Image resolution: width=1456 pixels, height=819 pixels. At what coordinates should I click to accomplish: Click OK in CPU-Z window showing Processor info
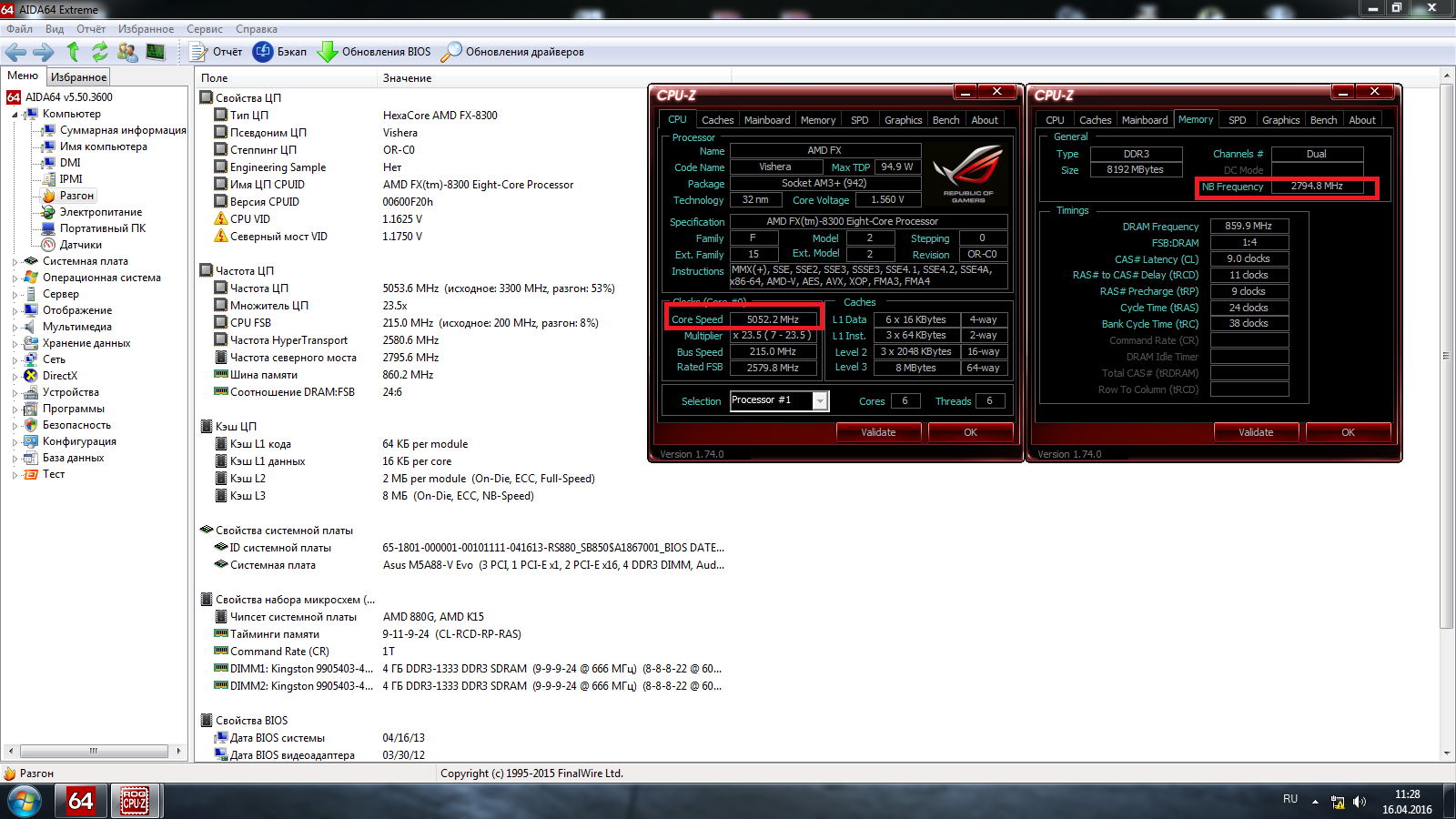(970, 432)
